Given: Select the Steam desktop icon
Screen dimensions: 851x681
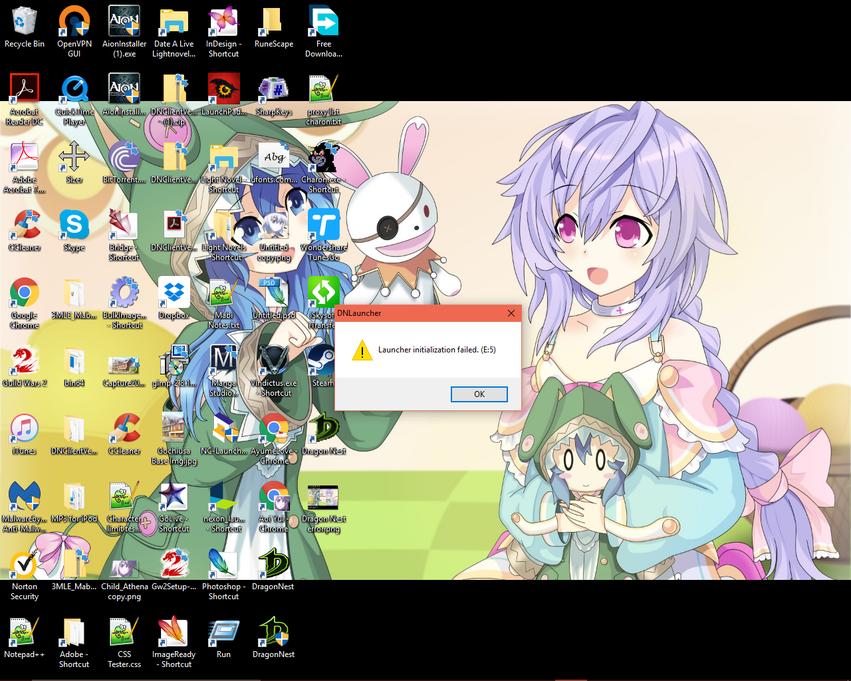Looking at the screenshot, I should pyautogui.click(x=323, y=360).
